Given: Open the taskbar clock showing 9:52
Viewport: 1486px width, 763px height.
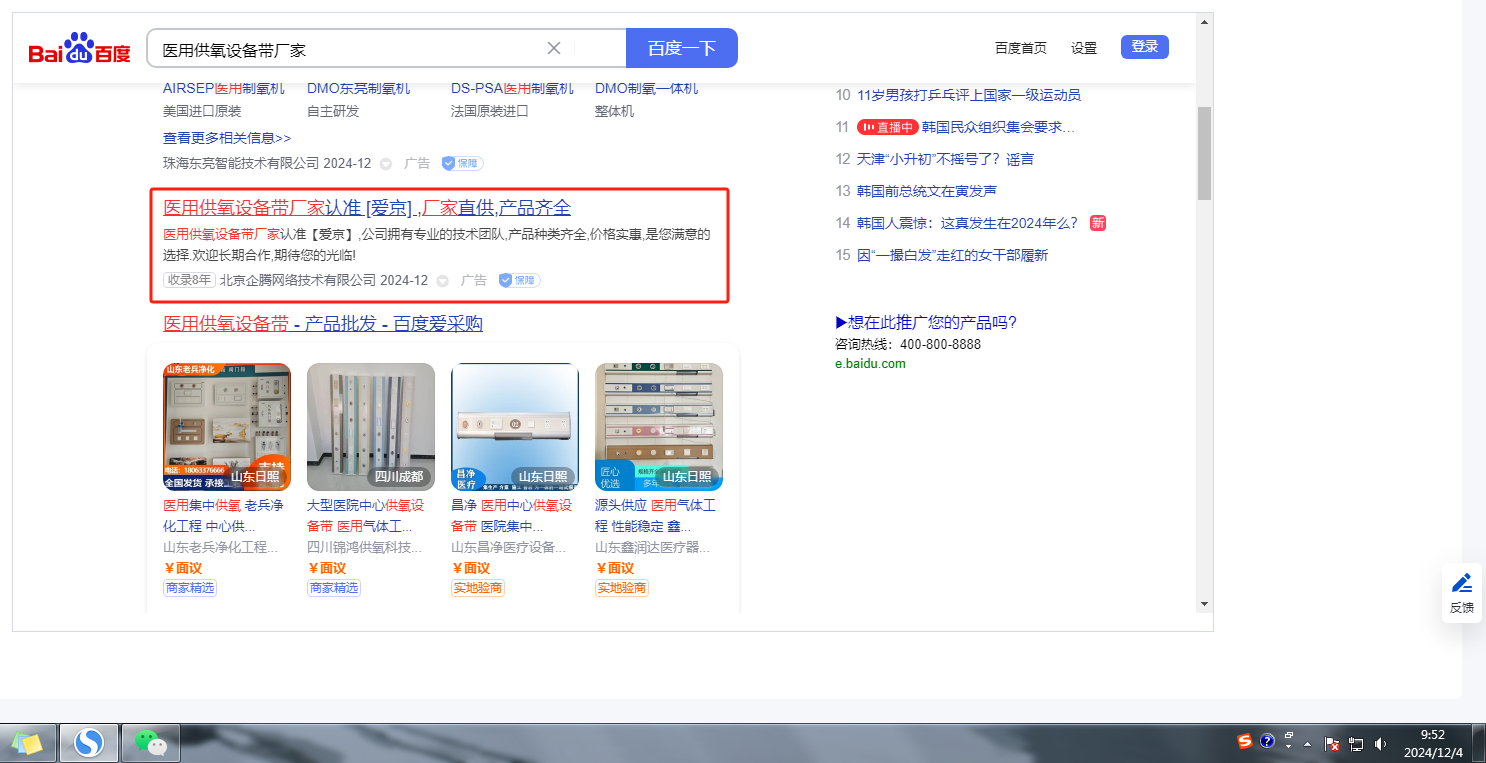Looking at the screenshot, I should pos(1433,743).
